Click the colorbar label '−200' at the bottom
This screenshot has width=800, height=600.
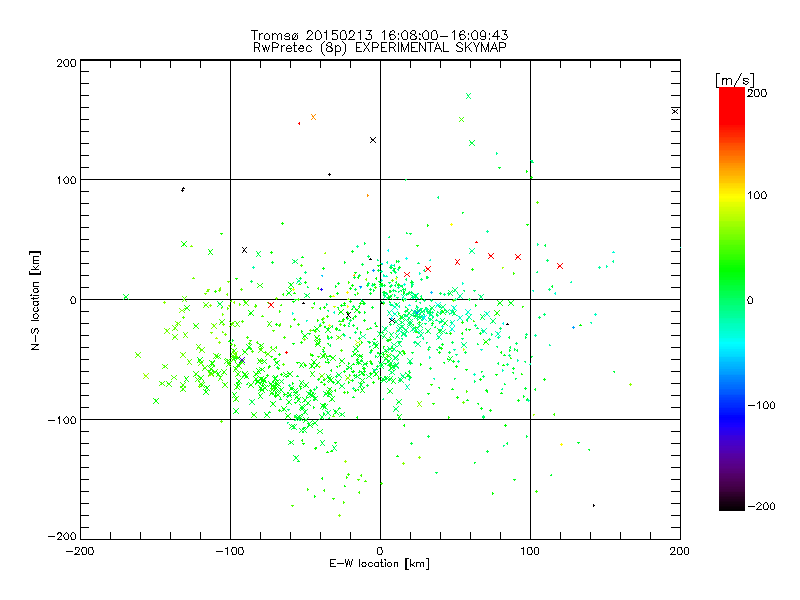point(761,506)
